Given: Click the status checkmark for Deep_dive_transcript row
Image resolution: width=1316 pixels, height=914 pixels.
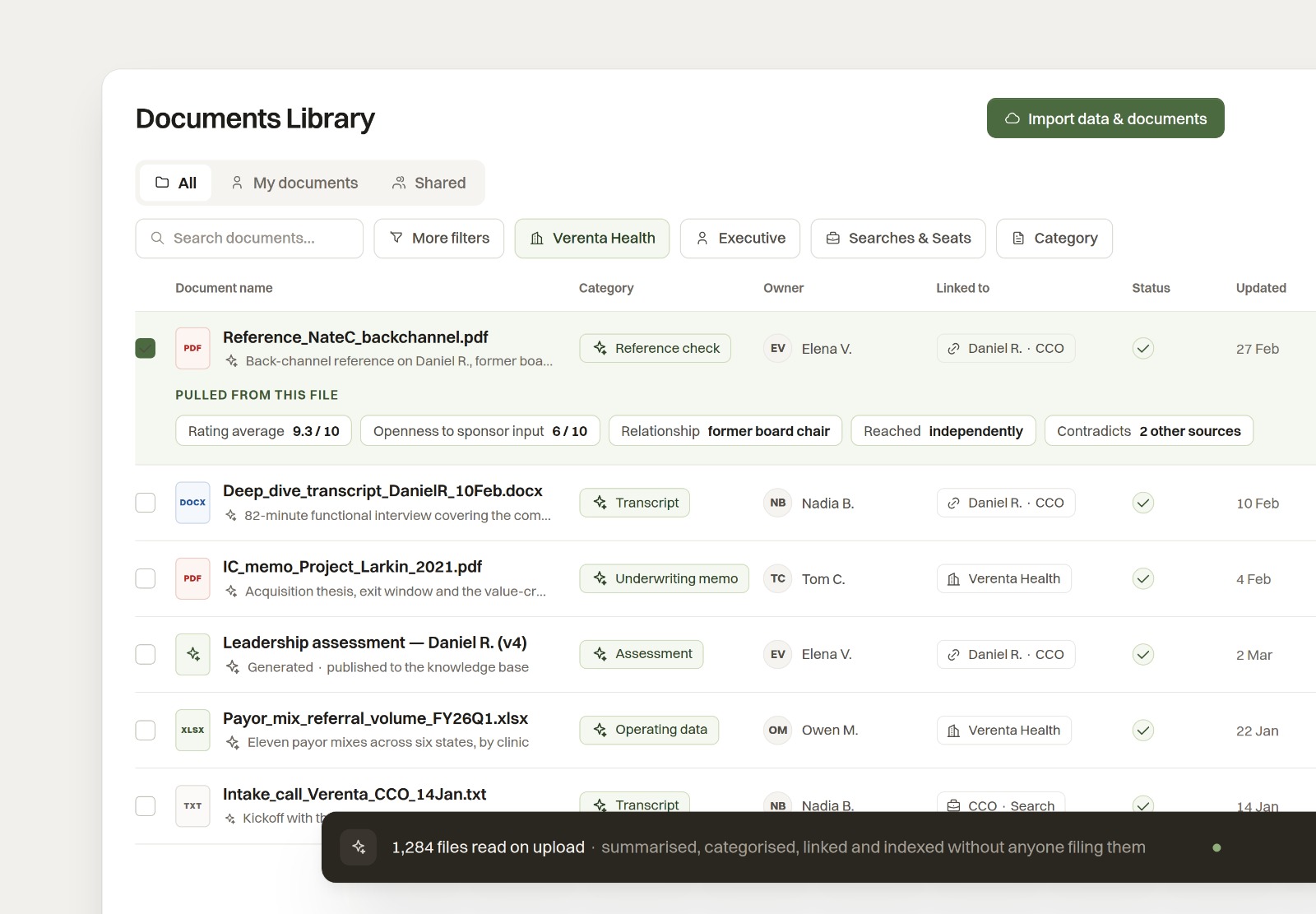Looking at the screenshot, I should pyautogui.click(x=1142, y=503).
